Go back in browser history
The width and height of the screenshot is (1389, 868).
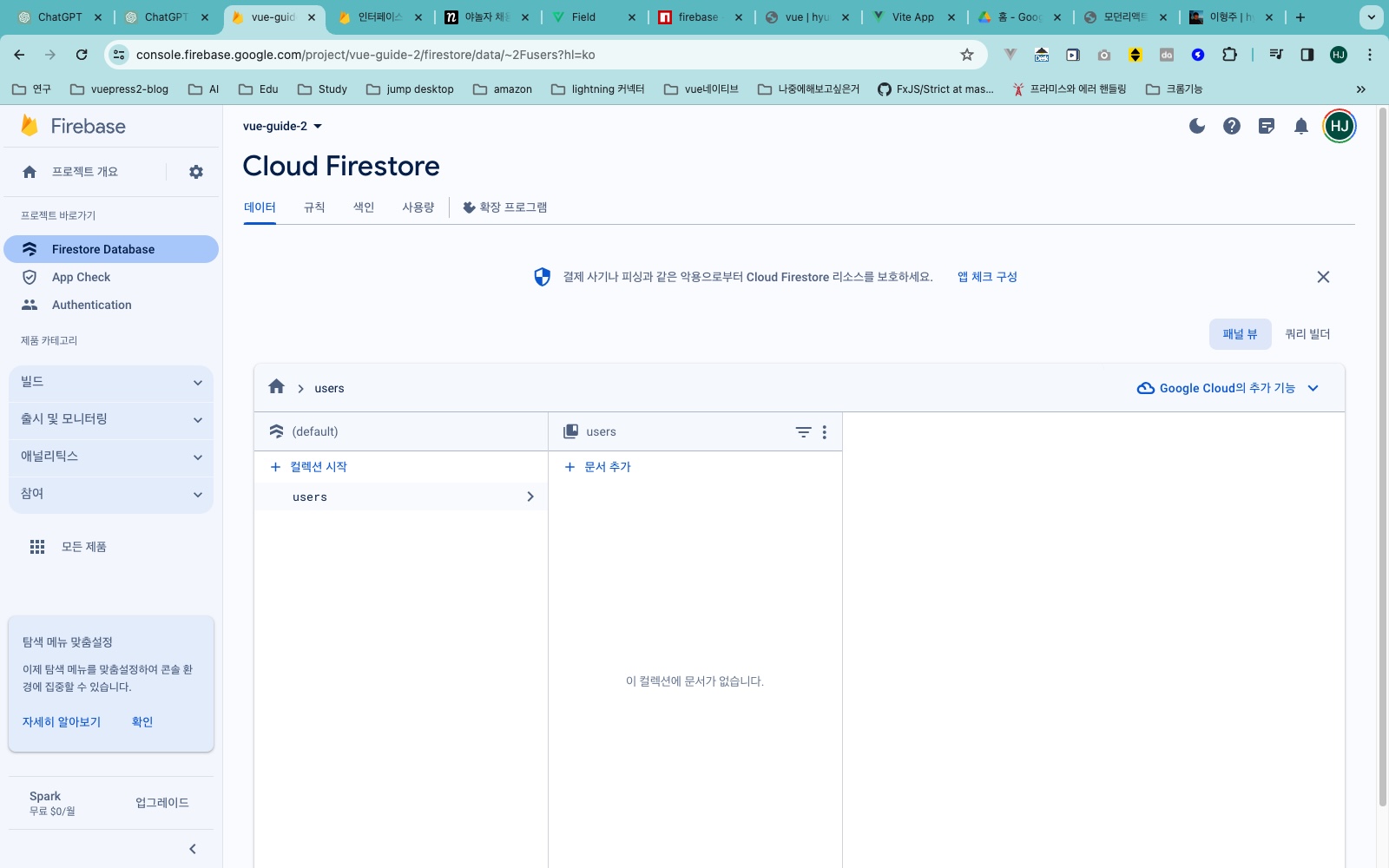pyautogui.click(x=19, y=55)
